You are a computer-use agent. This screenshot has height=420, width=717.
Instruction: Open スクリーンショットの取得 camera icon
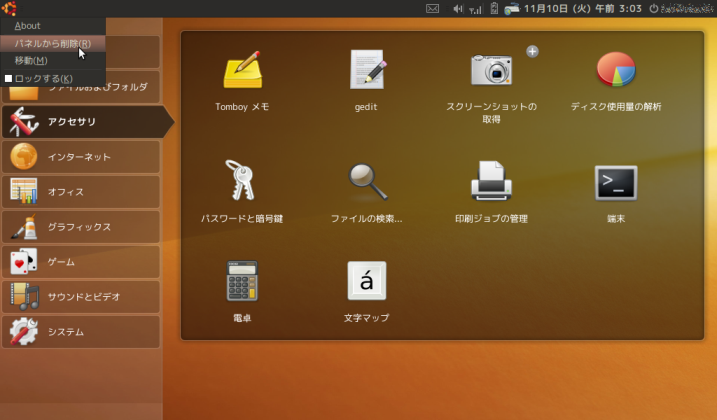click(492, 70)
